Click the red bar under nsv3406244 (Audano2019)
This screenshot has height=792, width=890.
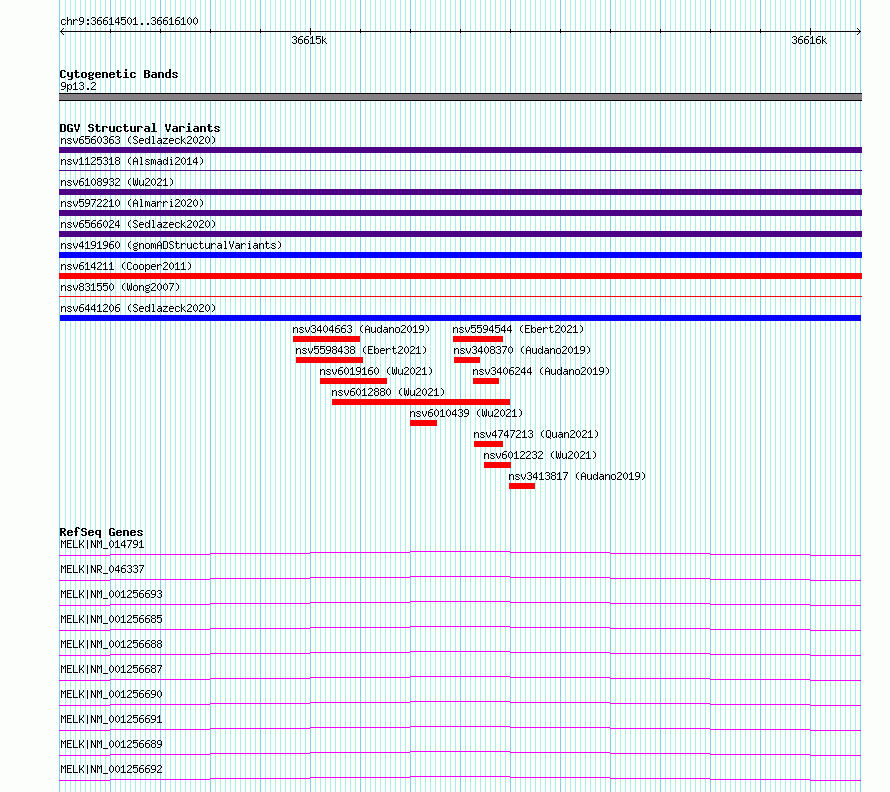[x=486, y=381]
